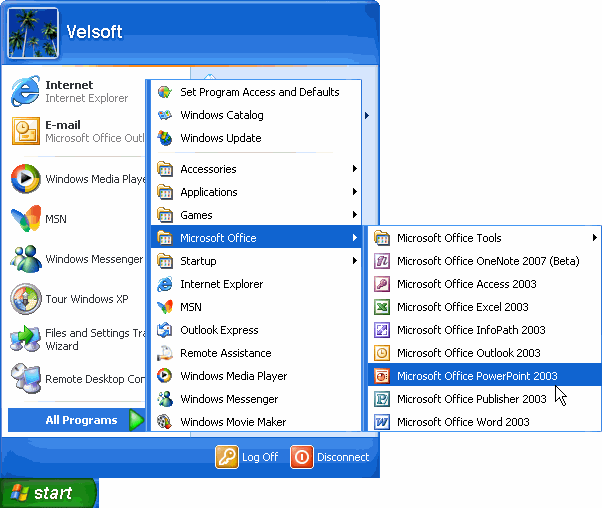This screenshot has width=602, height=508.
Task: Click 'Microsoft Office OneNote 2007 (Beta)' text
Action: pos(488,261)
